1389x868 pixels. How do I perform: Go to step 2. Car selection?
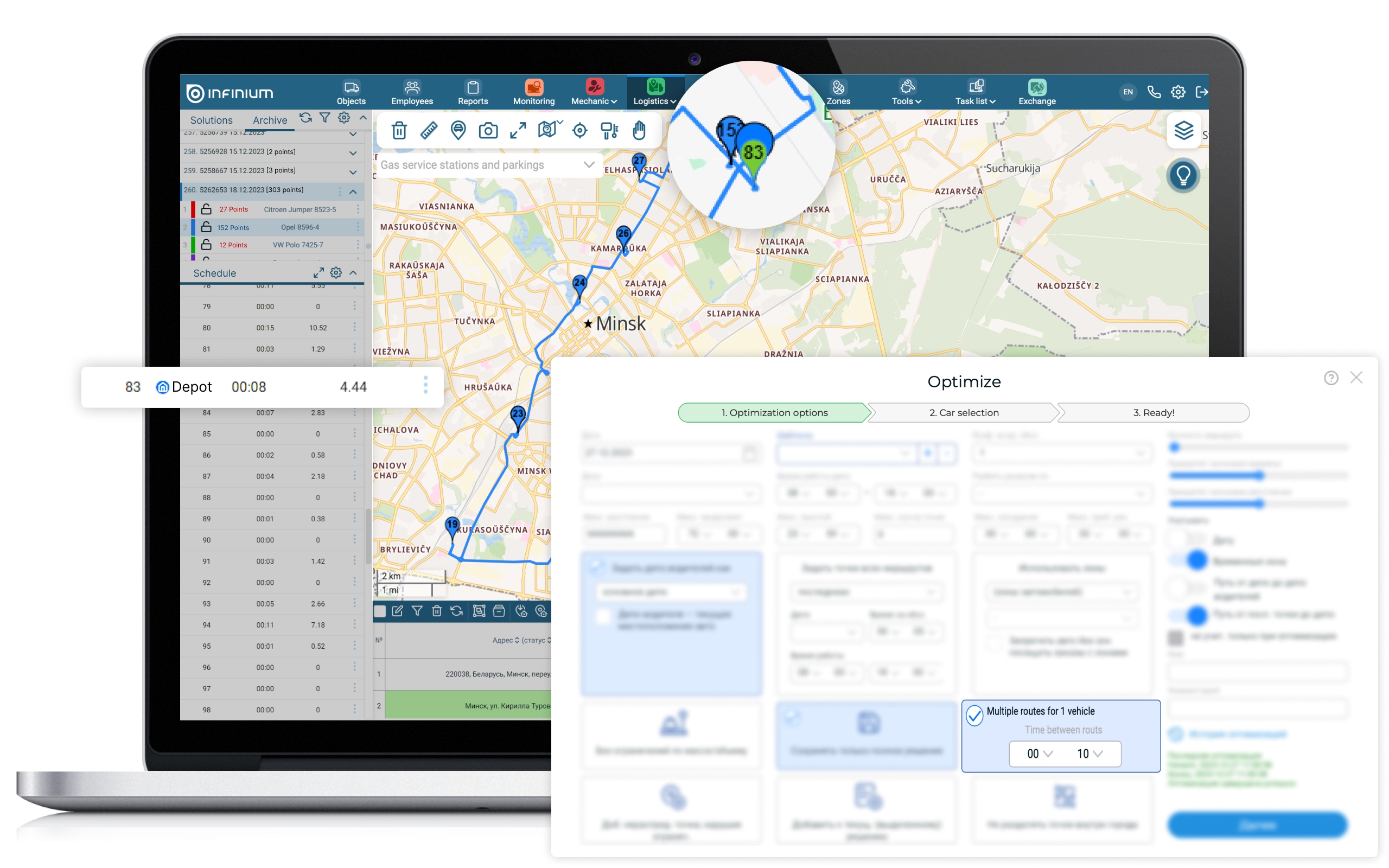[964, 412]
